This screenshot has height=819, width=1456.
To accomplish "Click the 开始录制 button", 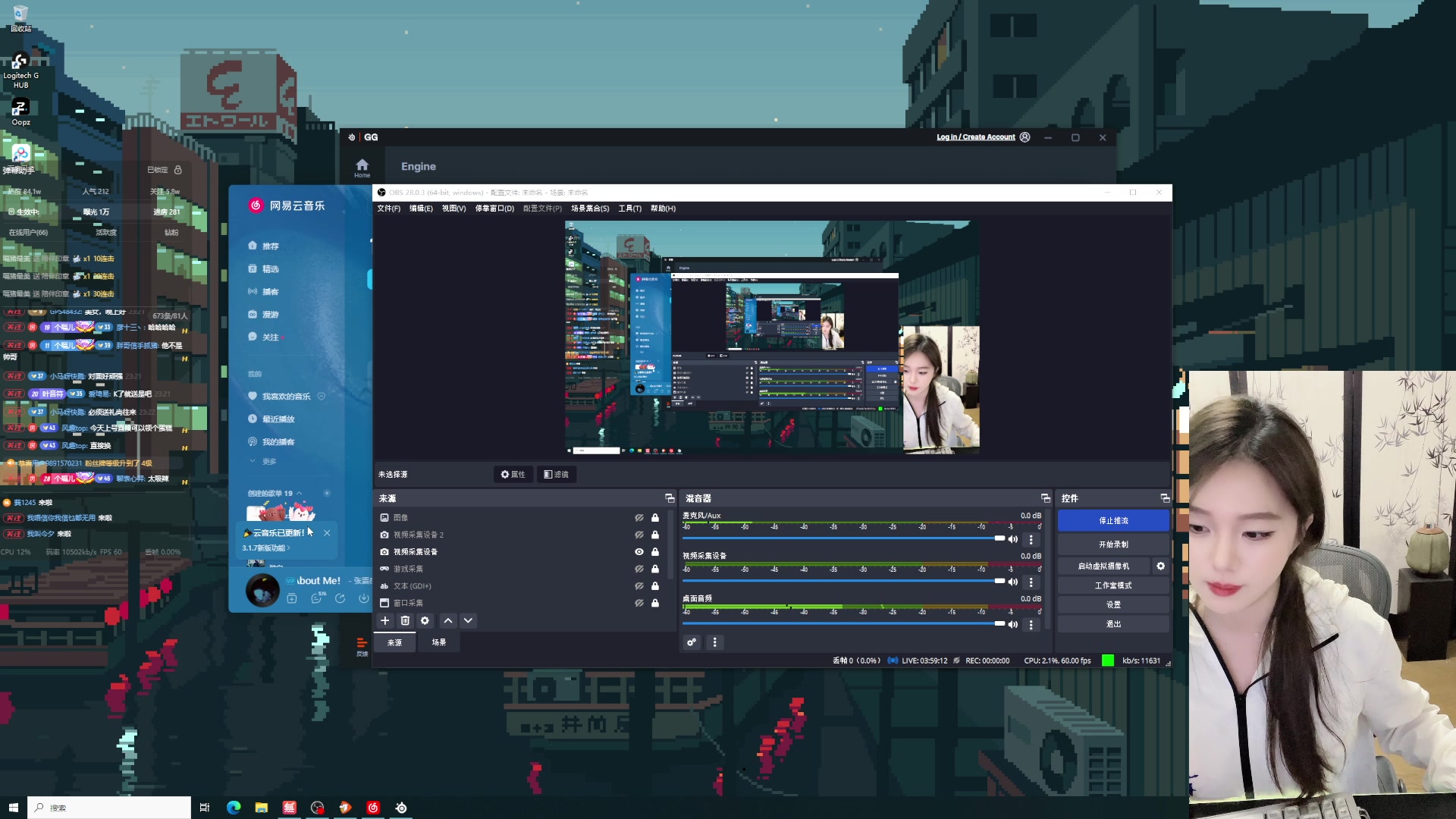I will [x=1113, y=544].
